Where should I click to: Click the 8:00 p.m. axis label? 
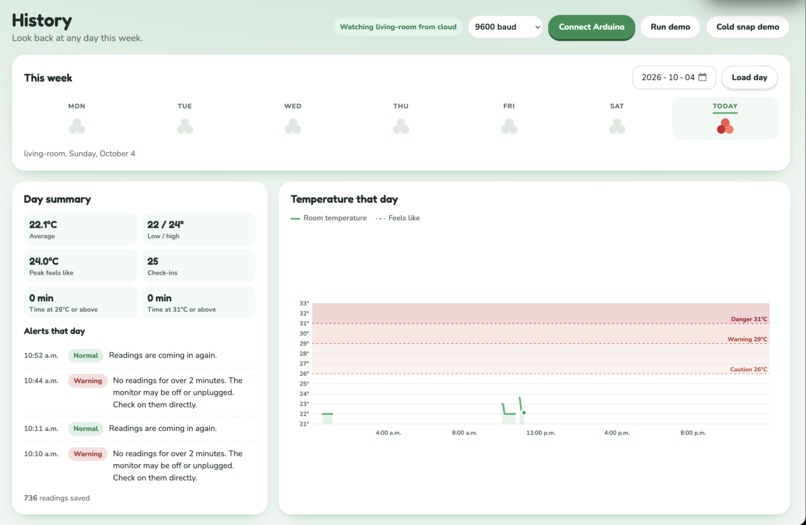tap(693, 433)
